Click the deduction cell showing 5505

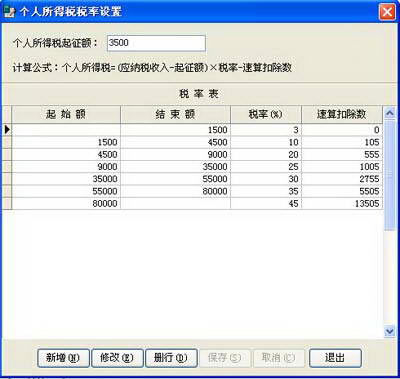pos(342,191)
